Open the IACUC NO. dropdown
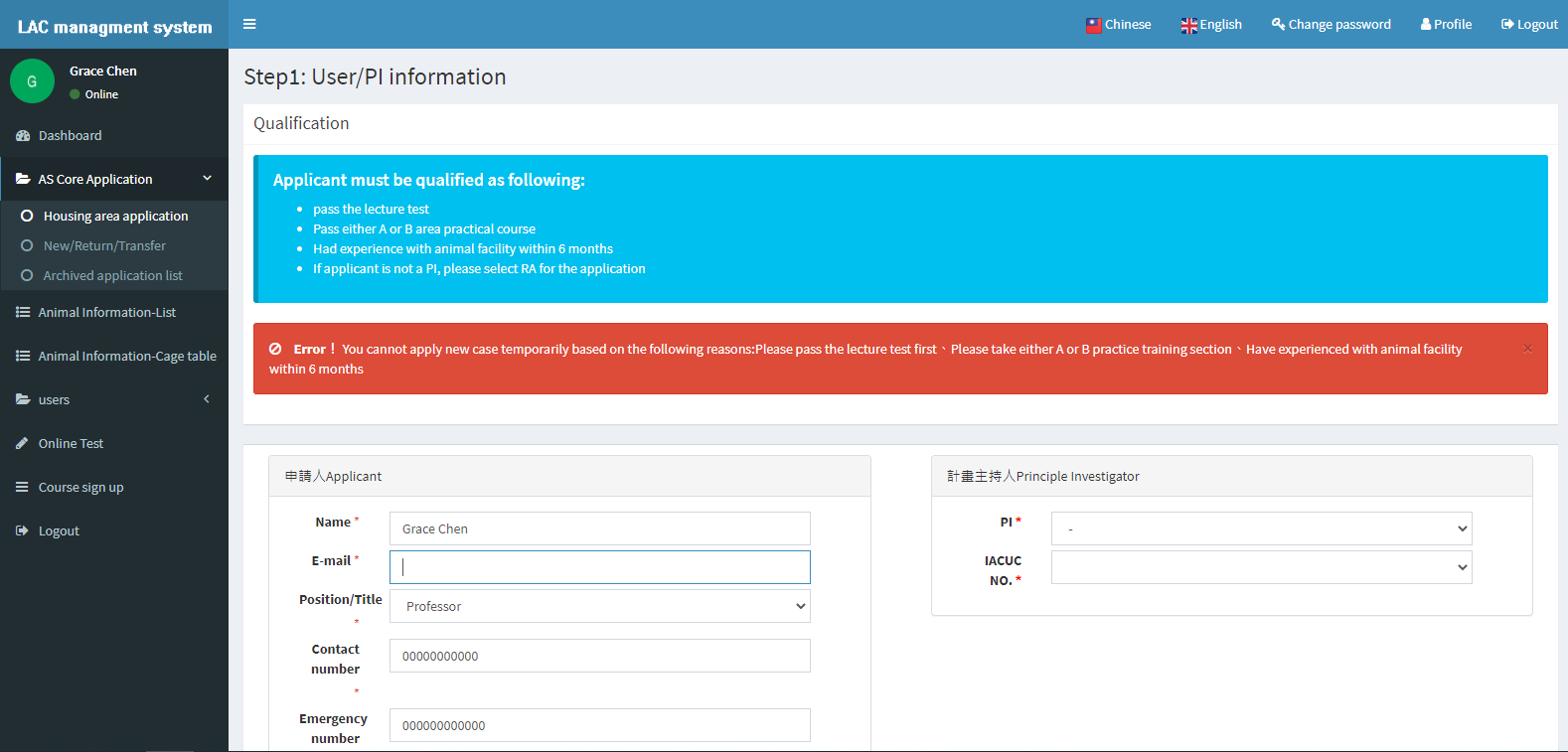 pos(1261,567)
